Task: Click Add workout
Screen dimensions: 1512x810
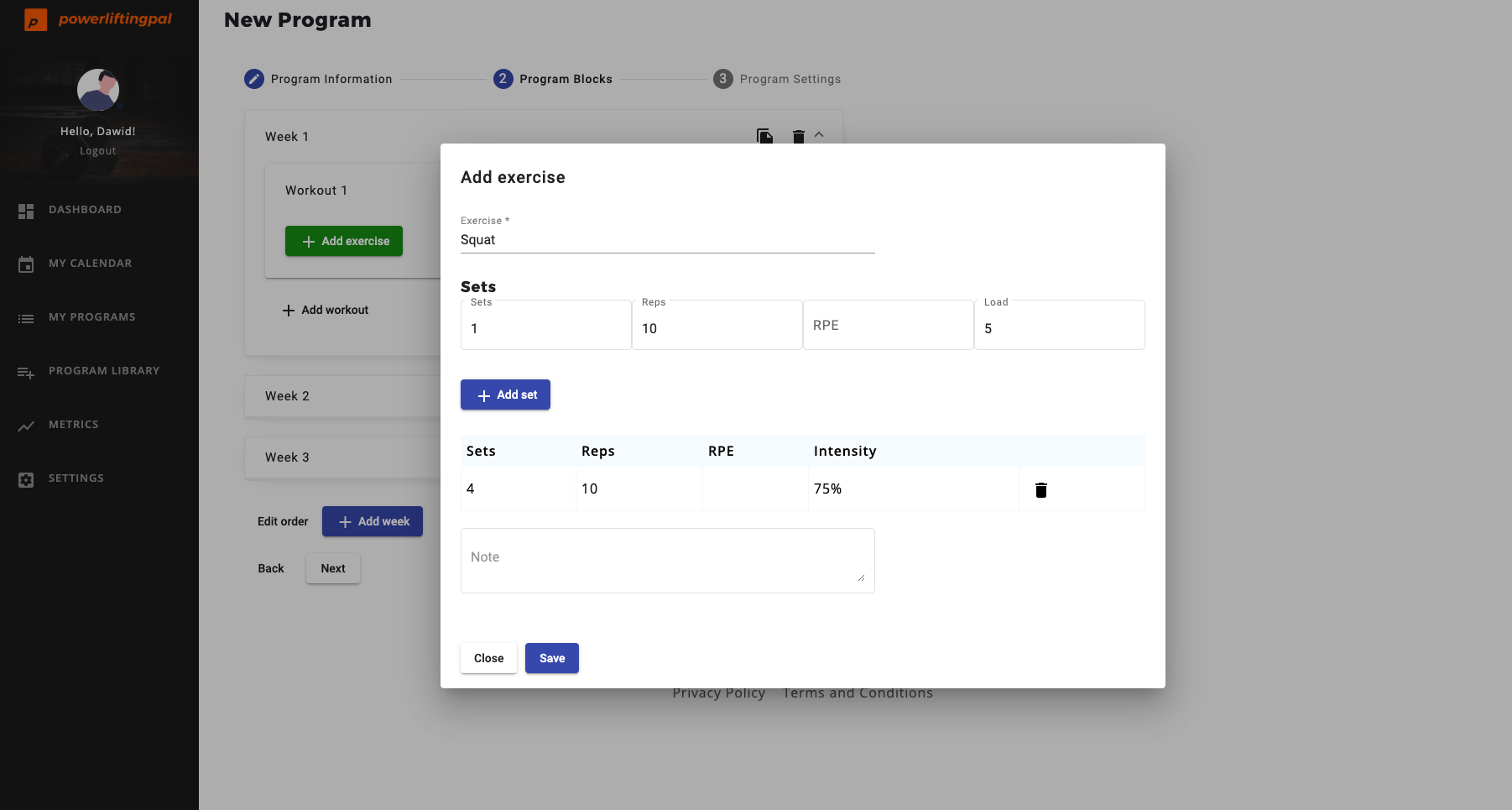Action: 326,310
